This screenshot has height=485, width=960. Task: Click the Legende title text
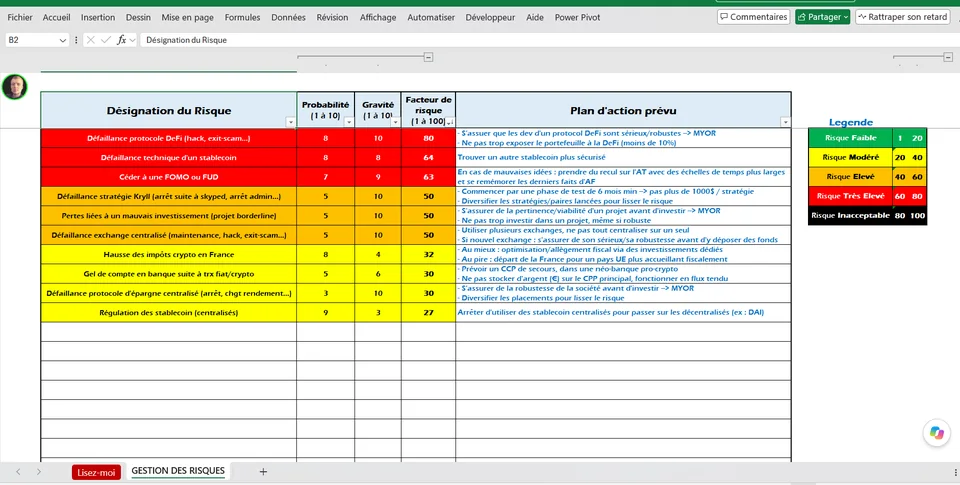pyautogui.click(x=850, y=122)
